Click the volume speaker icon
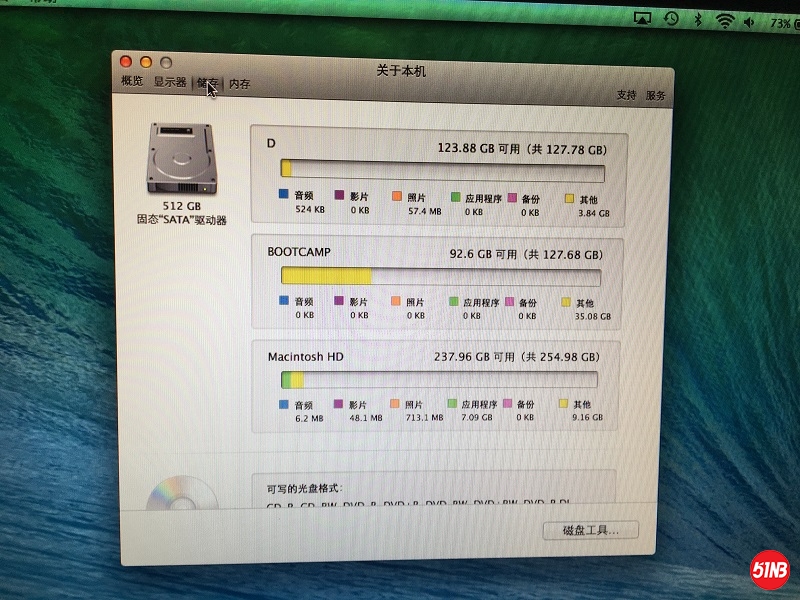Screen dimensions: 800x600 click(750, 22)
